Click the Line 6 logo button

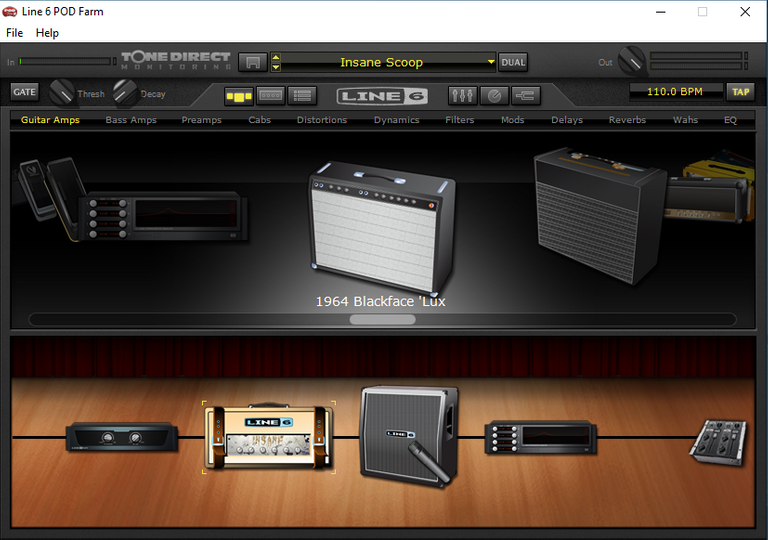coord(382,96)
